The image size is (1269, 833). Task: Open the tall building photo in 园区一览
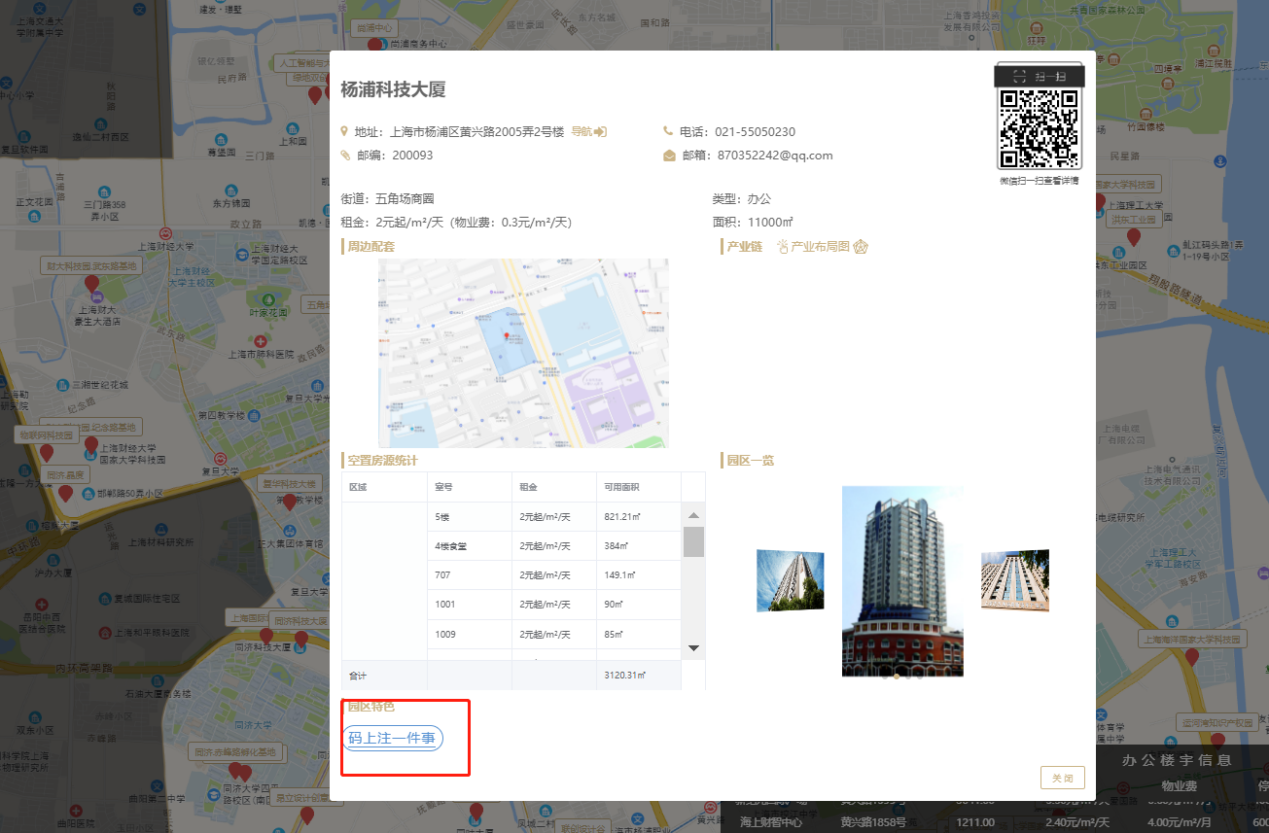(903, 580)
